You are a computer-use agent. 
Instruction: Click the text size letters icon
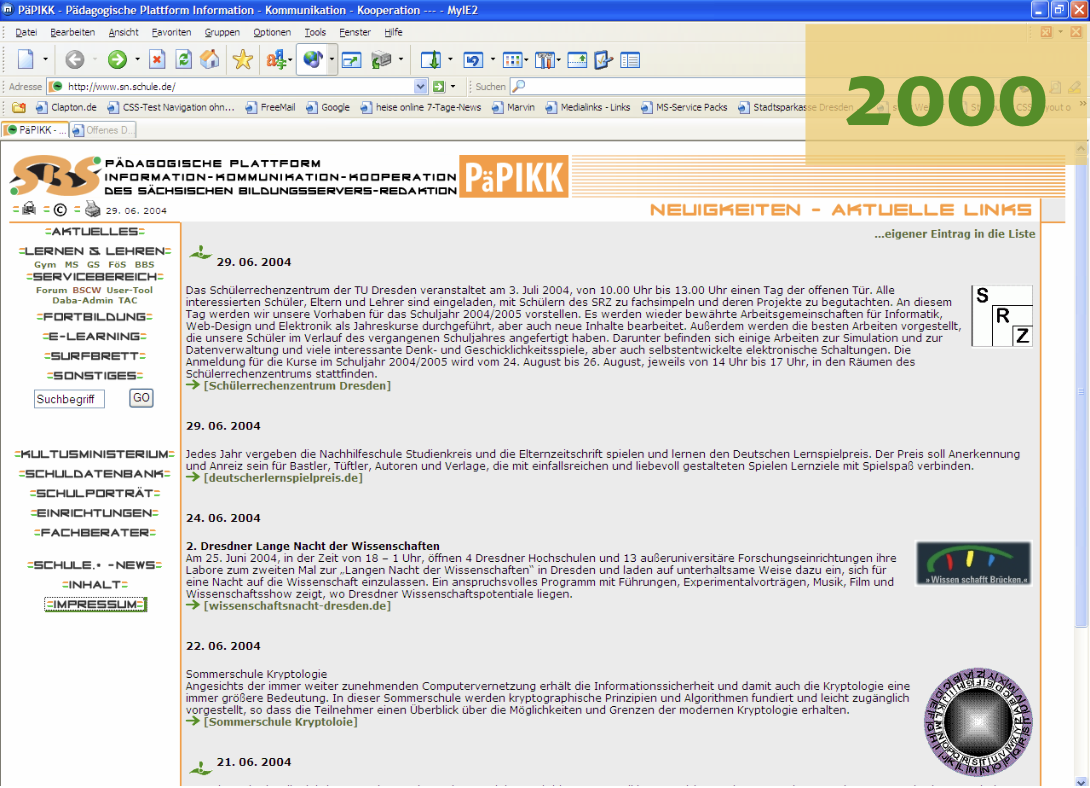[276, 60]
